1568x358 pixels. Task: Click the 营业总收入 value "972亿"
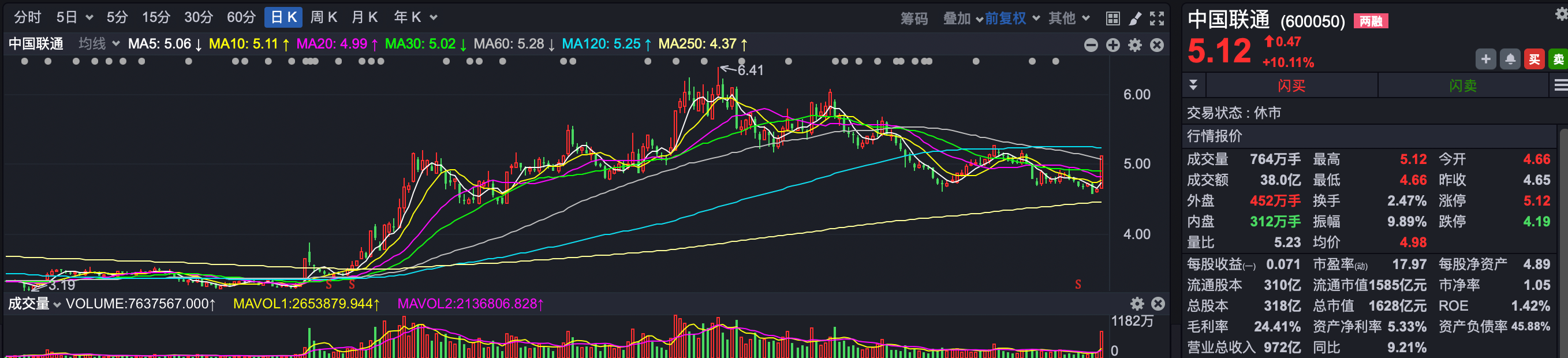pos(1282,347)
